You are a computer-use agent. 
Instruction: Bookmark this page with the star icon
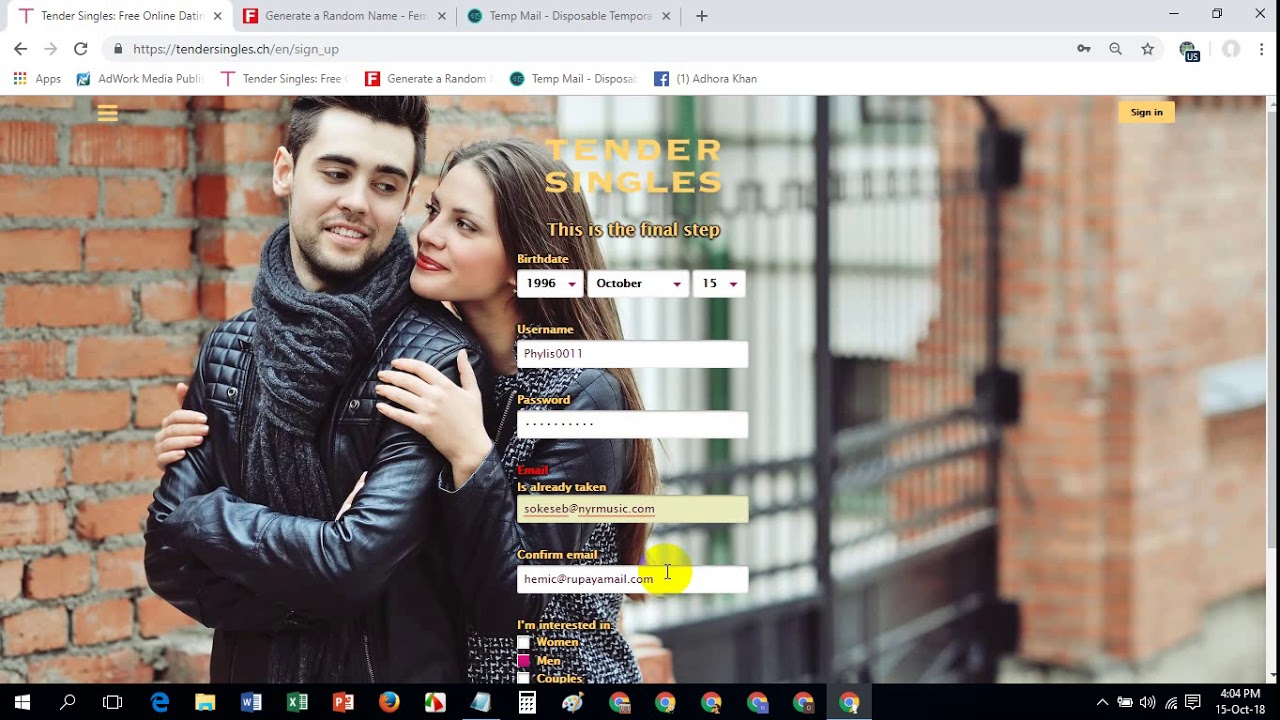1147,49
